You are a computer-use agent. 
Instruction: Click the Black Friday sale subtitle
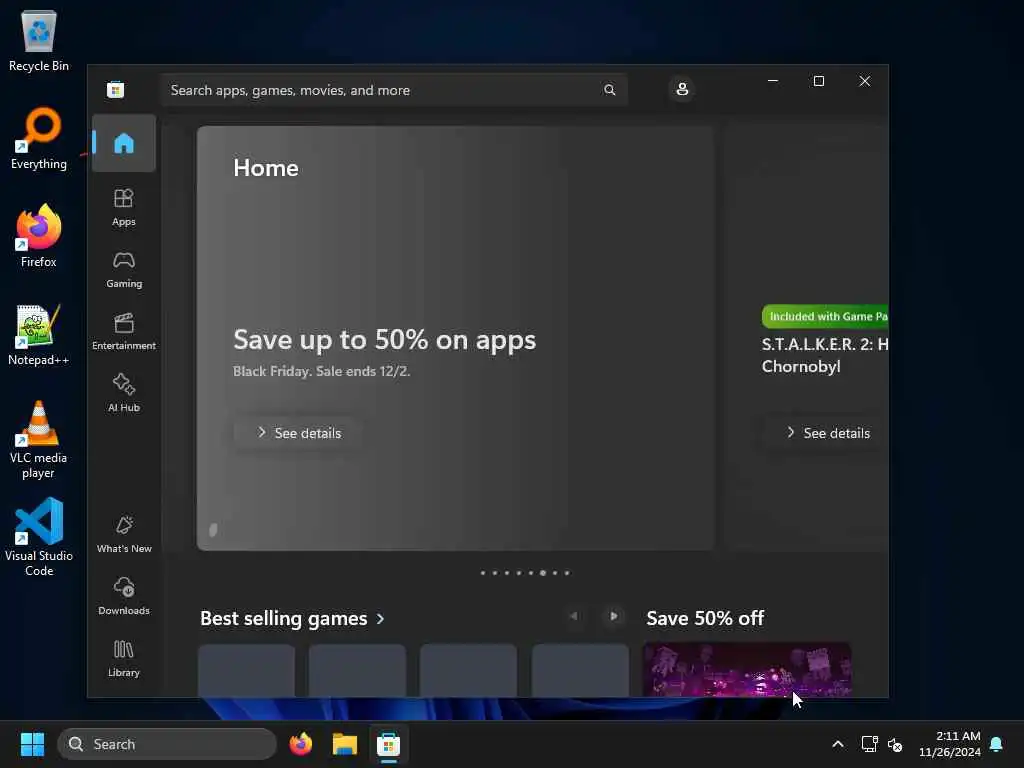(321, 371)
